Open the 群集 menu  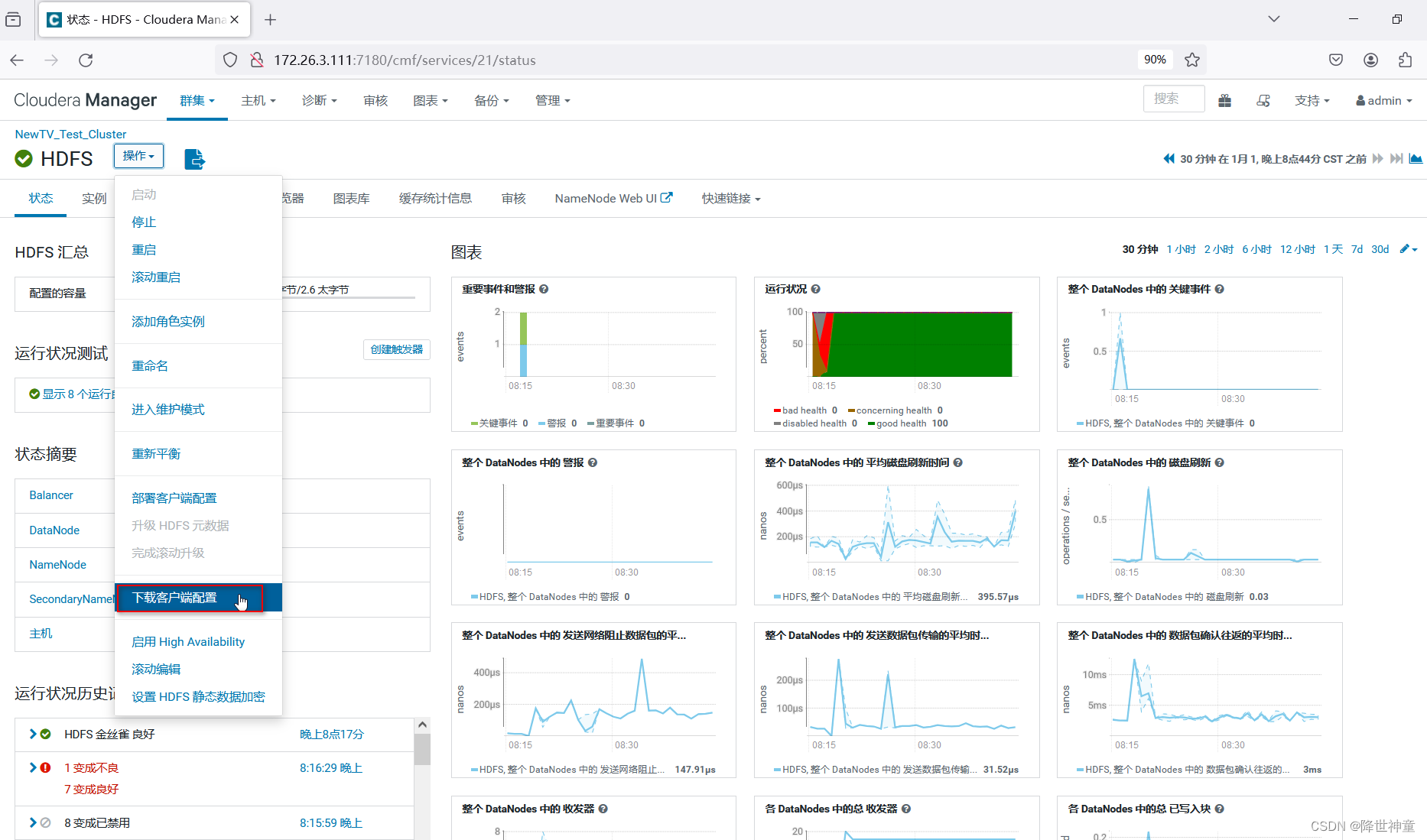(x=197, y=100)
